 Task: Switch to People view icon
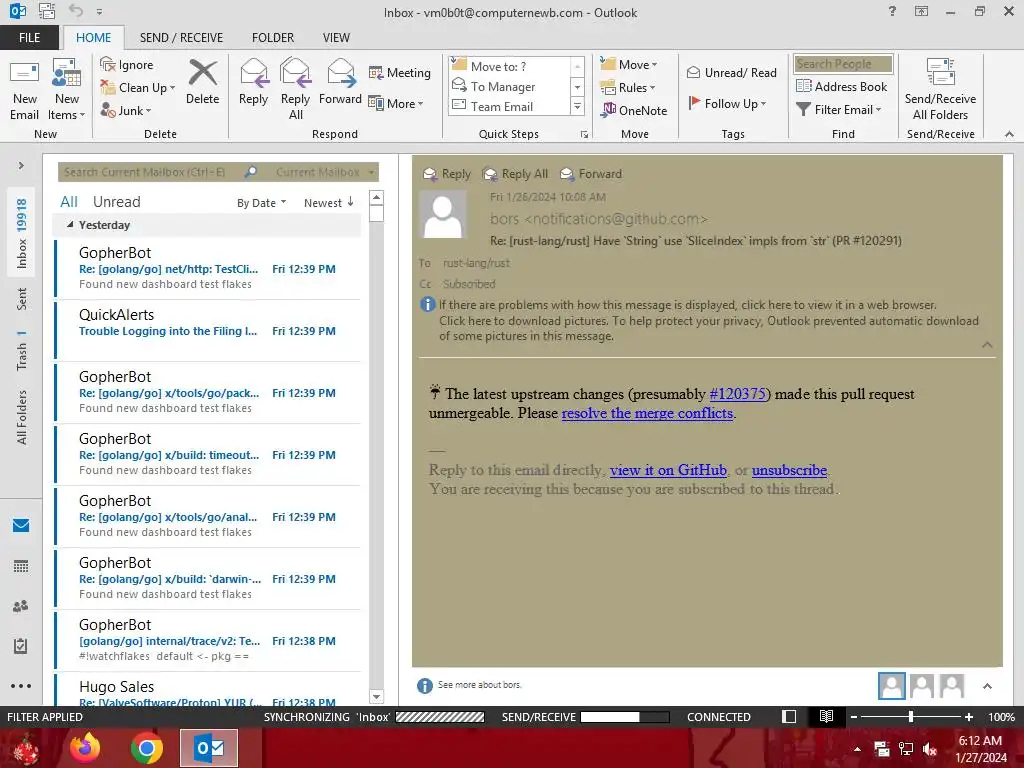(21, 606)
